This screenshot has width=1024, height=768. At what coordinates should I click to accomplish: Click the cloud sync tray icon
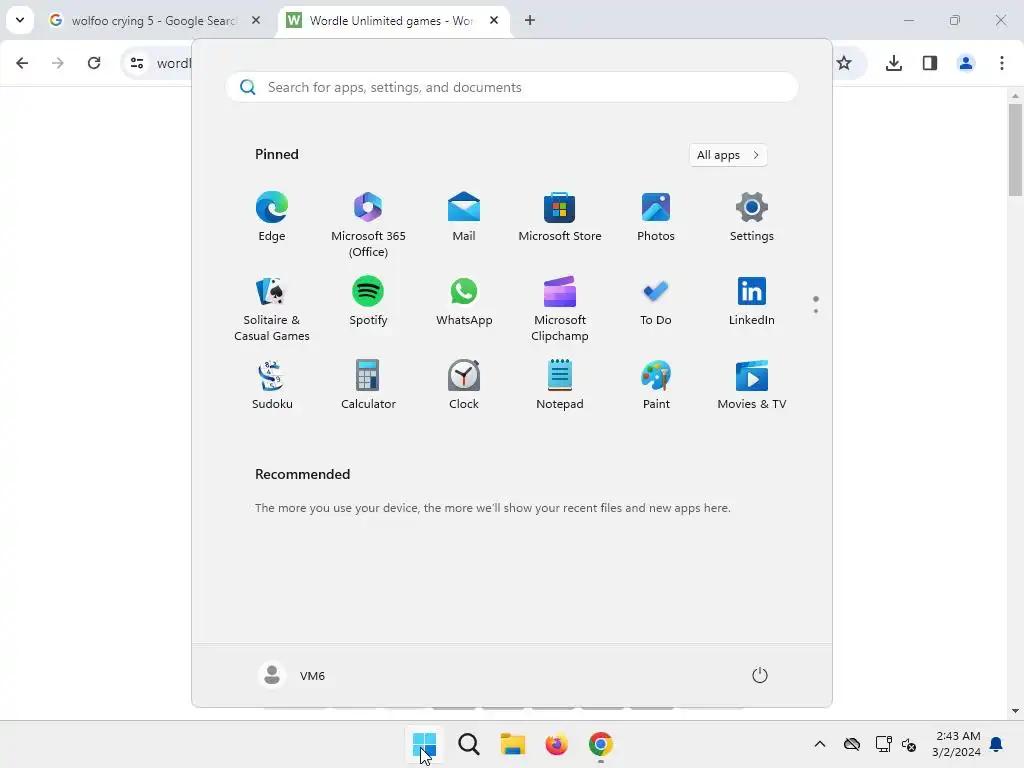click(x=852, y=744)
